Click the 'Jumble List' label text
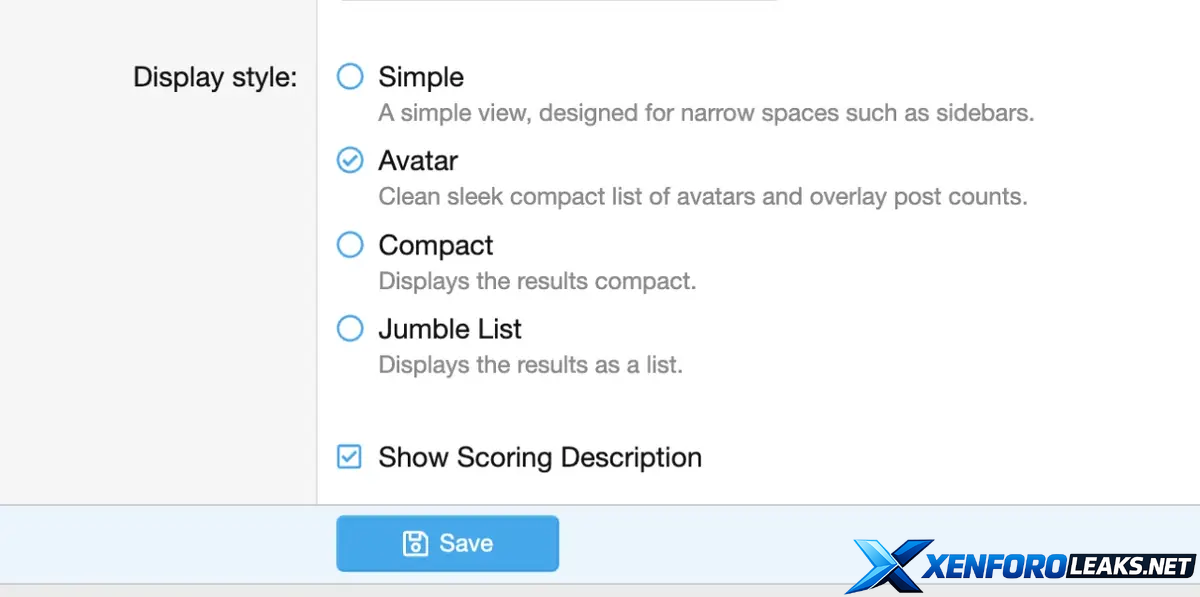1200x597 pixels. (x=450, y=329)
